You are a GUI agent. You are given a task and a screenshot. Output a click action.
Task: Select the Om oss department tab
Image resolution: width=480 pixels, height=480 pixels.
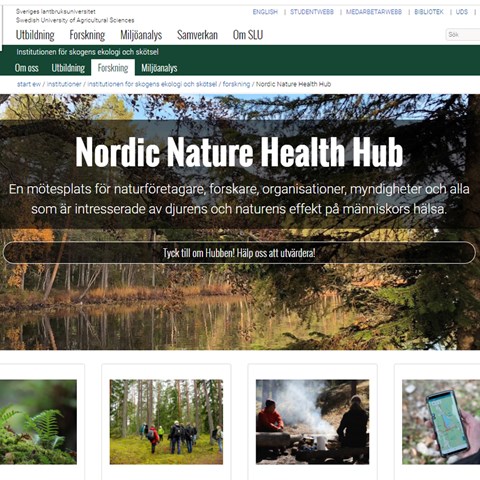tap(27, 68)
